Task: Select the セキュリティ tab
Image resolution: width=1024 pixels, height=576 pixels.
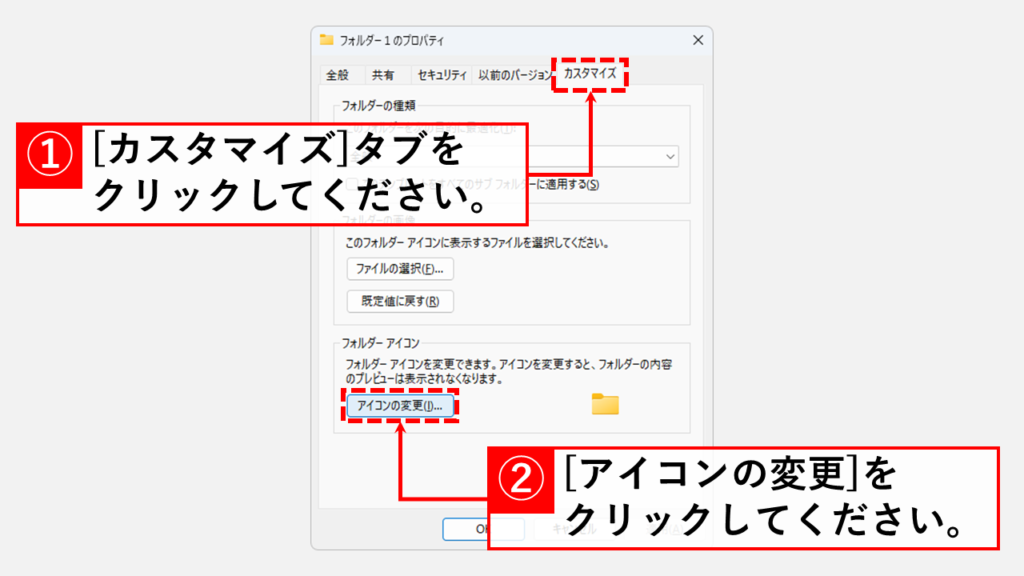Action: point(442,75)
